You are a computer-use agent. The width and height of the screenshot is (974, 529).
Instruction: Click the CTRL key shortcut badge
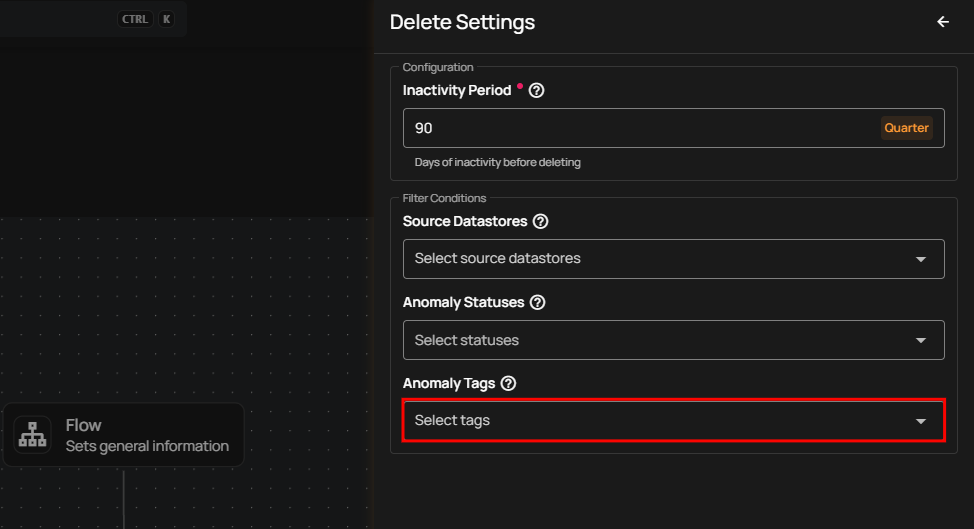134,19
